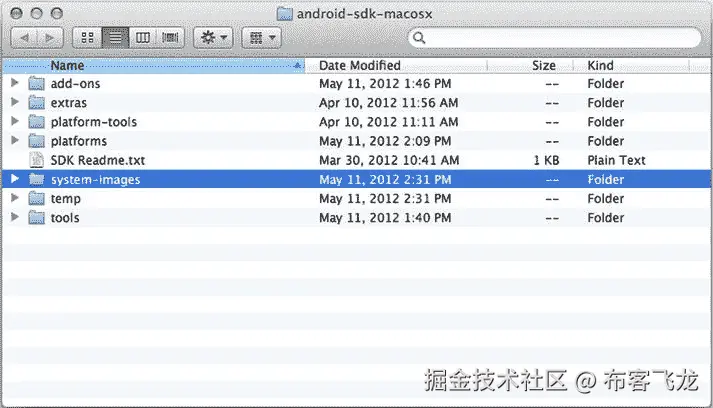Image resolution: width=713 pixels, height=408 pixels.
Task: Expand the platform-tools disclosure triangle
Action: pos(15,121)
